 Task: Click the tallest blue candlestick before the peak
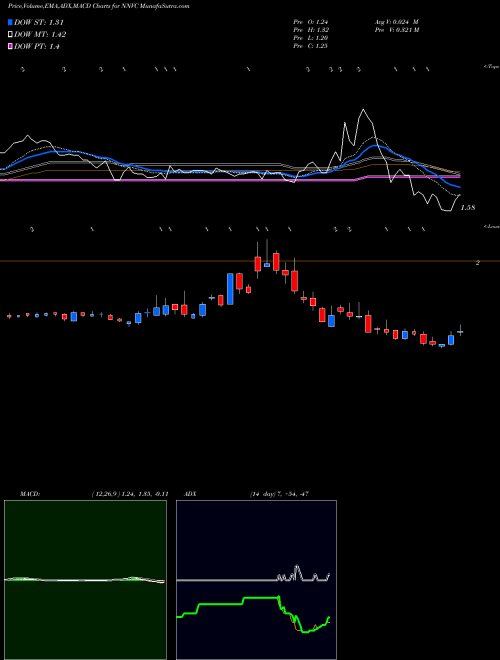[230, 289]
